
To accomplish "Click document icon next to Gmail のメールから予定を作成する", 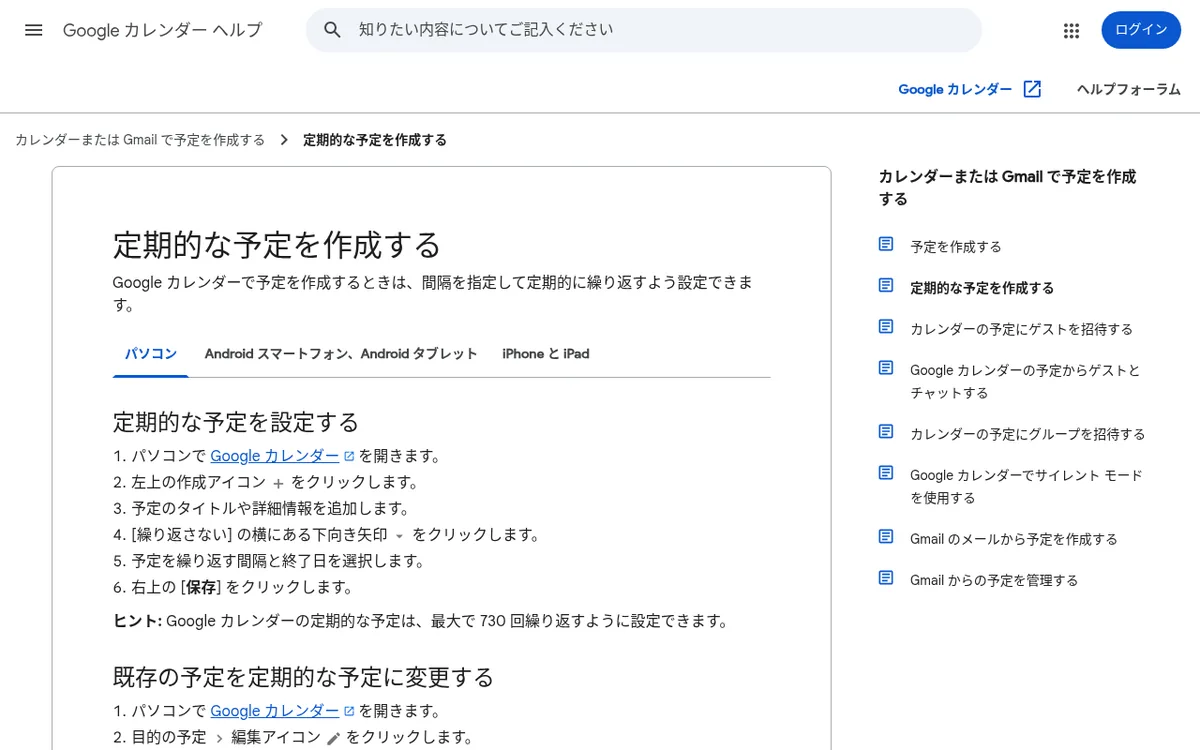I will [886, 536].
